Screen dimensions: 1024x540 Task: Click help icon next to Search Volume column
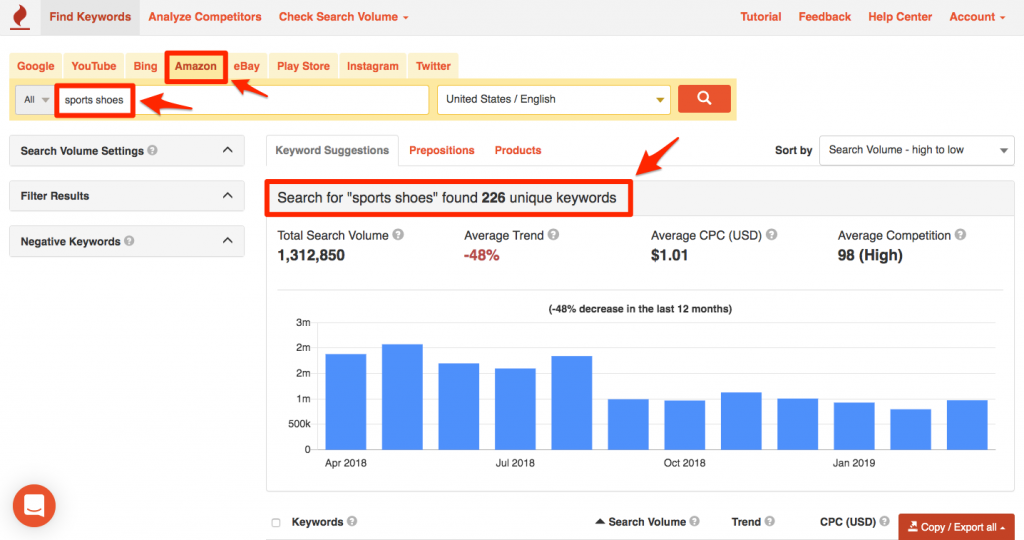694,521
